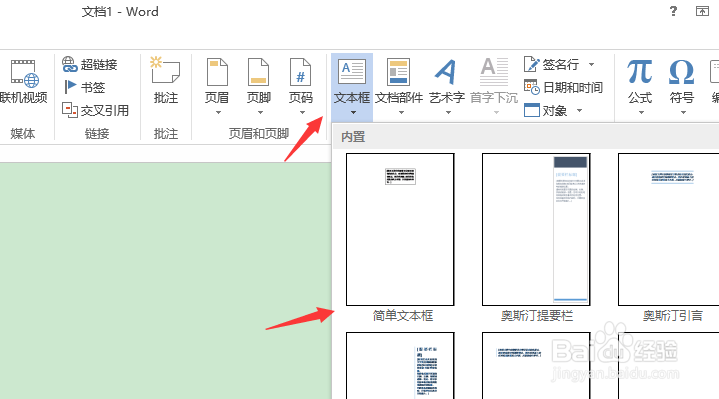This screenshot has width=719, height=399.
Task: Choose the Simple Text Box (简单文本框) thumbnail
Action: pos(400,229)
